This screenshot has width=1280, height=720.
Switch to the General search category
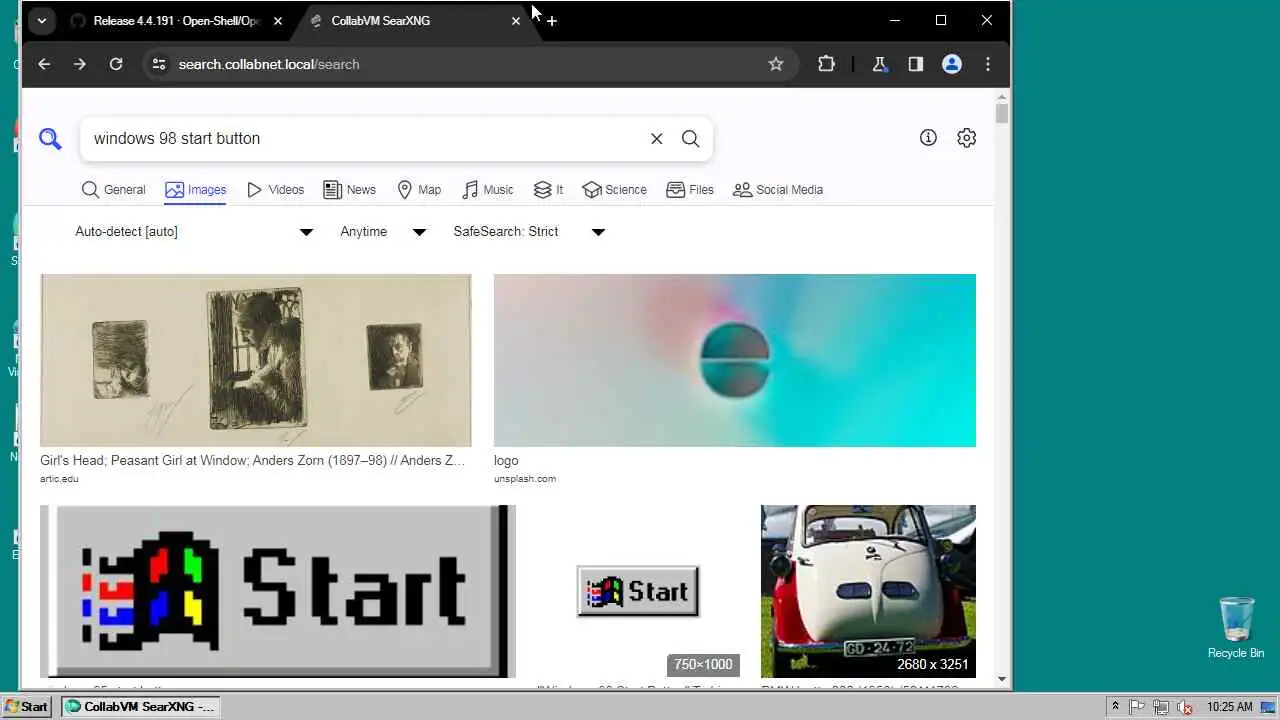tap(113, 190)
